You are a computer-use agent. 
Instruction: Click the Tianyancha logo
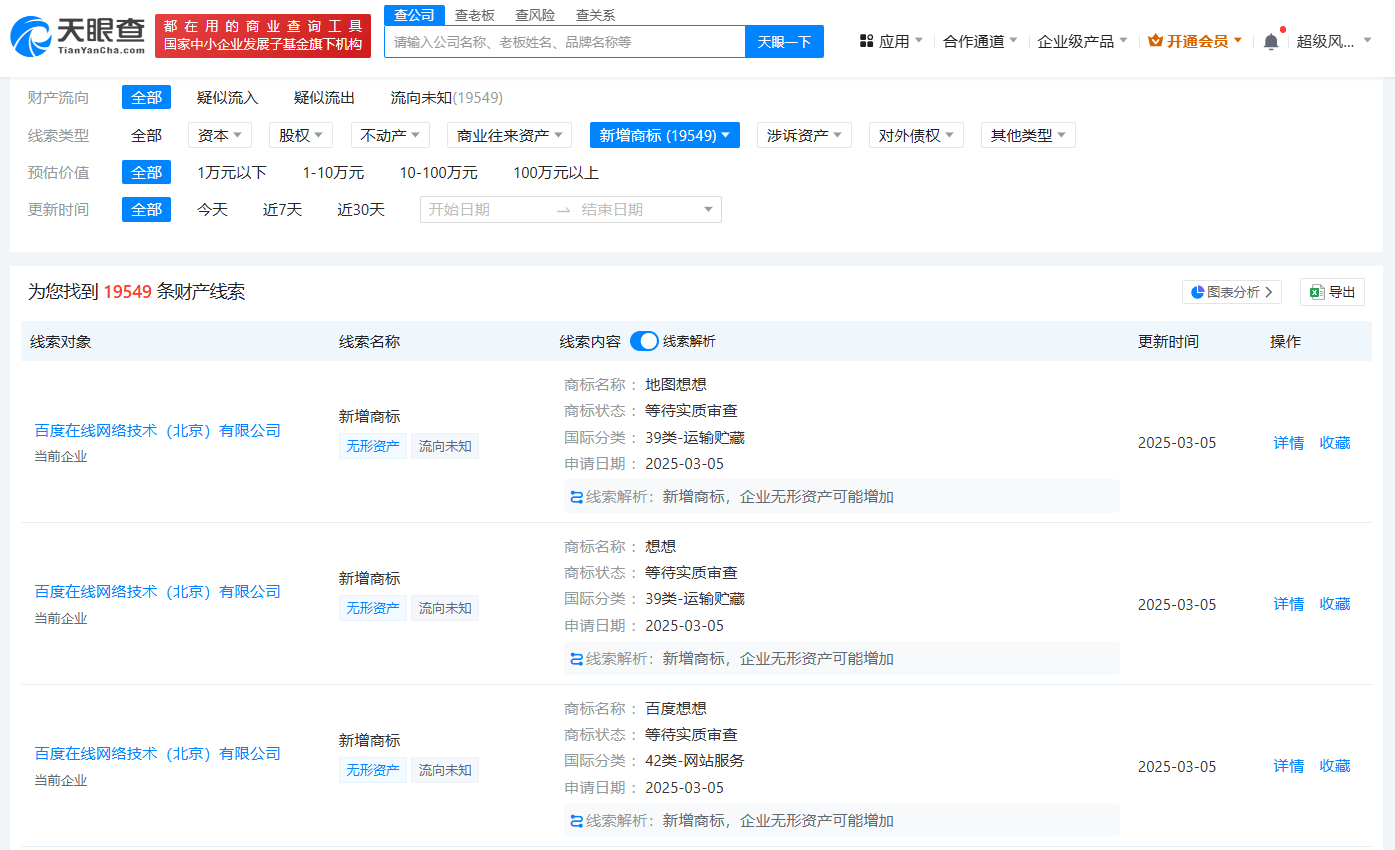(78, 35)
